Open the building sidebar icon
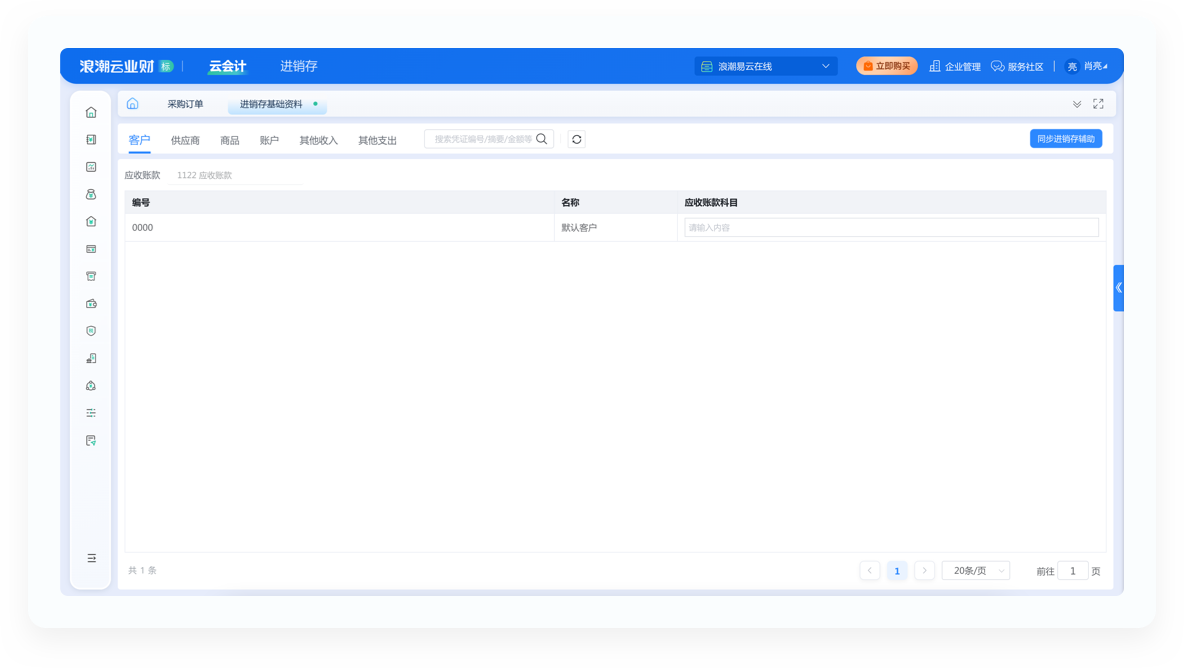Image resolution: width=1184 pixels, height=668 pixels. 91,359
